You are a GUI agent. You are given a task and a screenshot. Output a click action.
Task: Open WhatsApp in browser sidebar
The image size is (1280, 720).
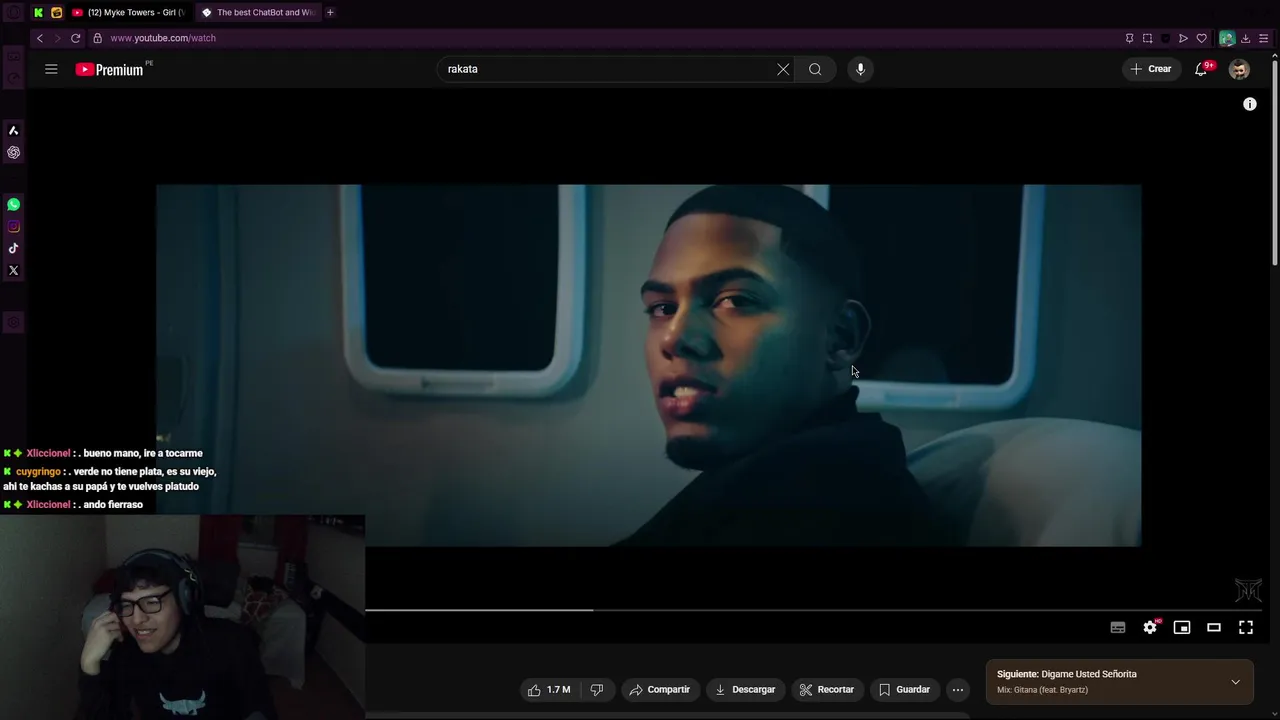(x=13, y=204)
